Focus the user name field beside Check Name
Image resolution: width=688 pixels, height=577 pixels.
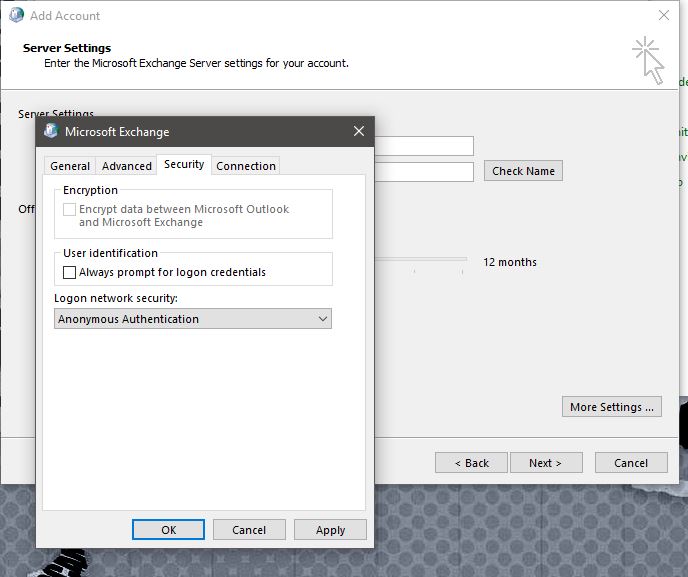click(x=424, y=172)
